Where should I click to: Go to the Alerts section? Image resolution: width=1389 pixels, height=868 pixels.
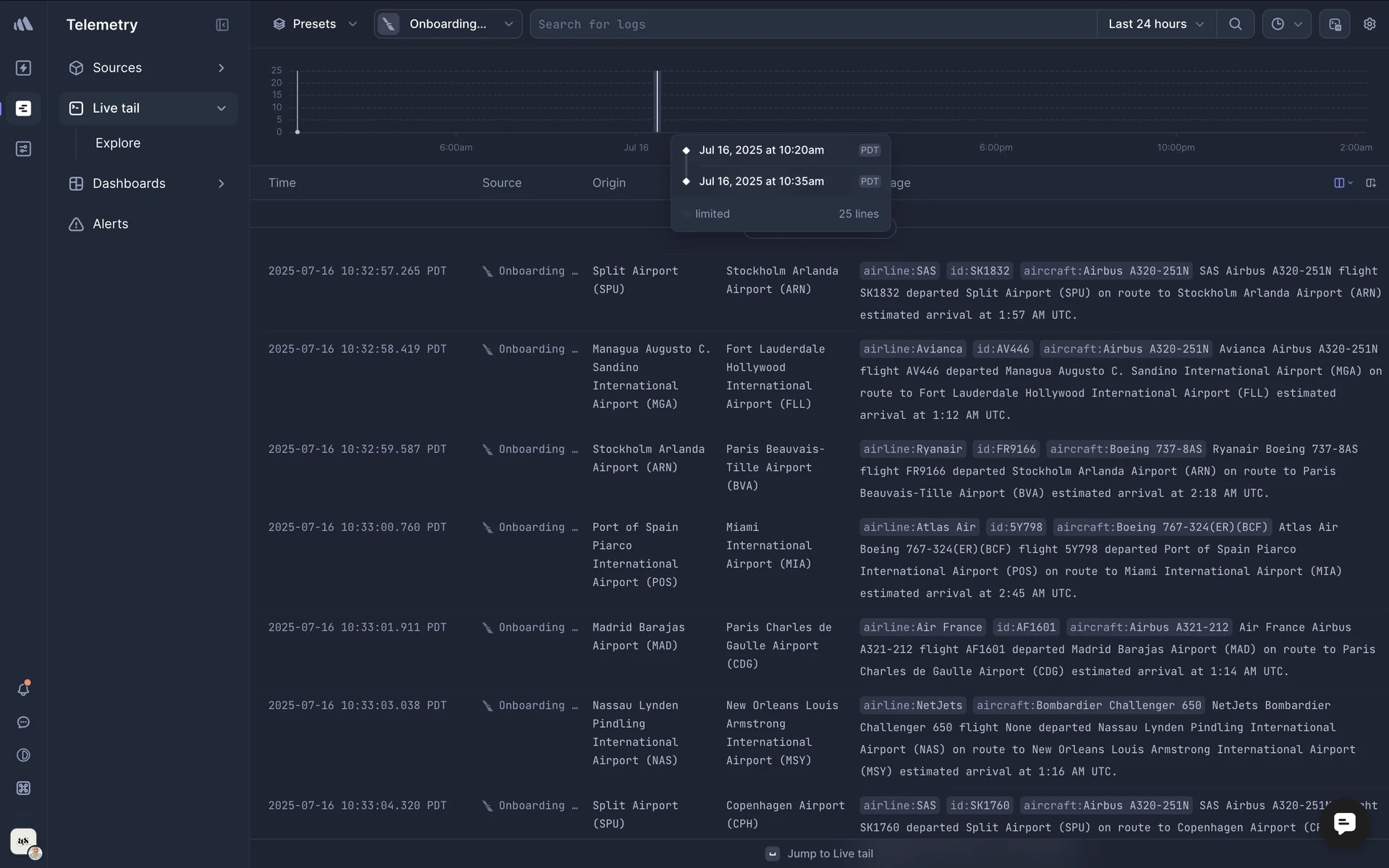click(x=110, y=224)
